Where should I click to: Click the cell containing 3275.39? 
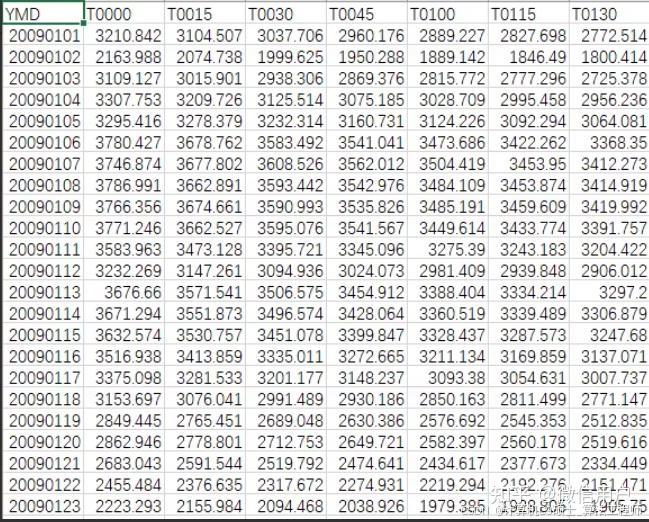(x=448, y=249)
